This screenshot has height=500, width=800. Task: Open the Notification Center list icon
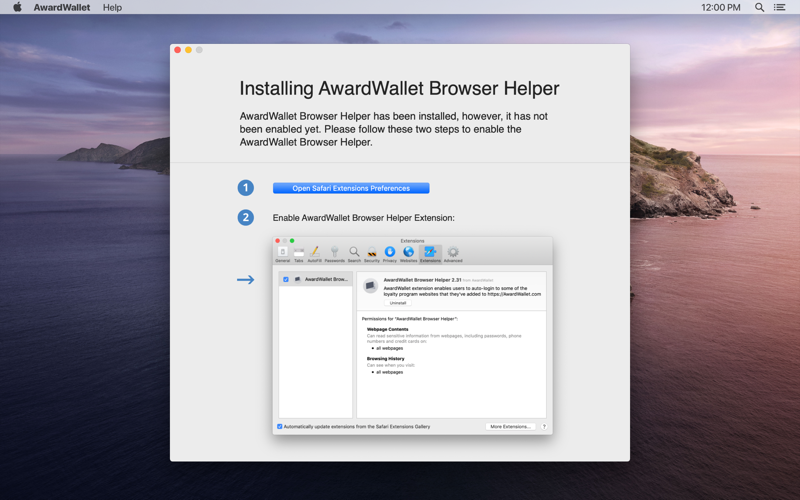780,7
